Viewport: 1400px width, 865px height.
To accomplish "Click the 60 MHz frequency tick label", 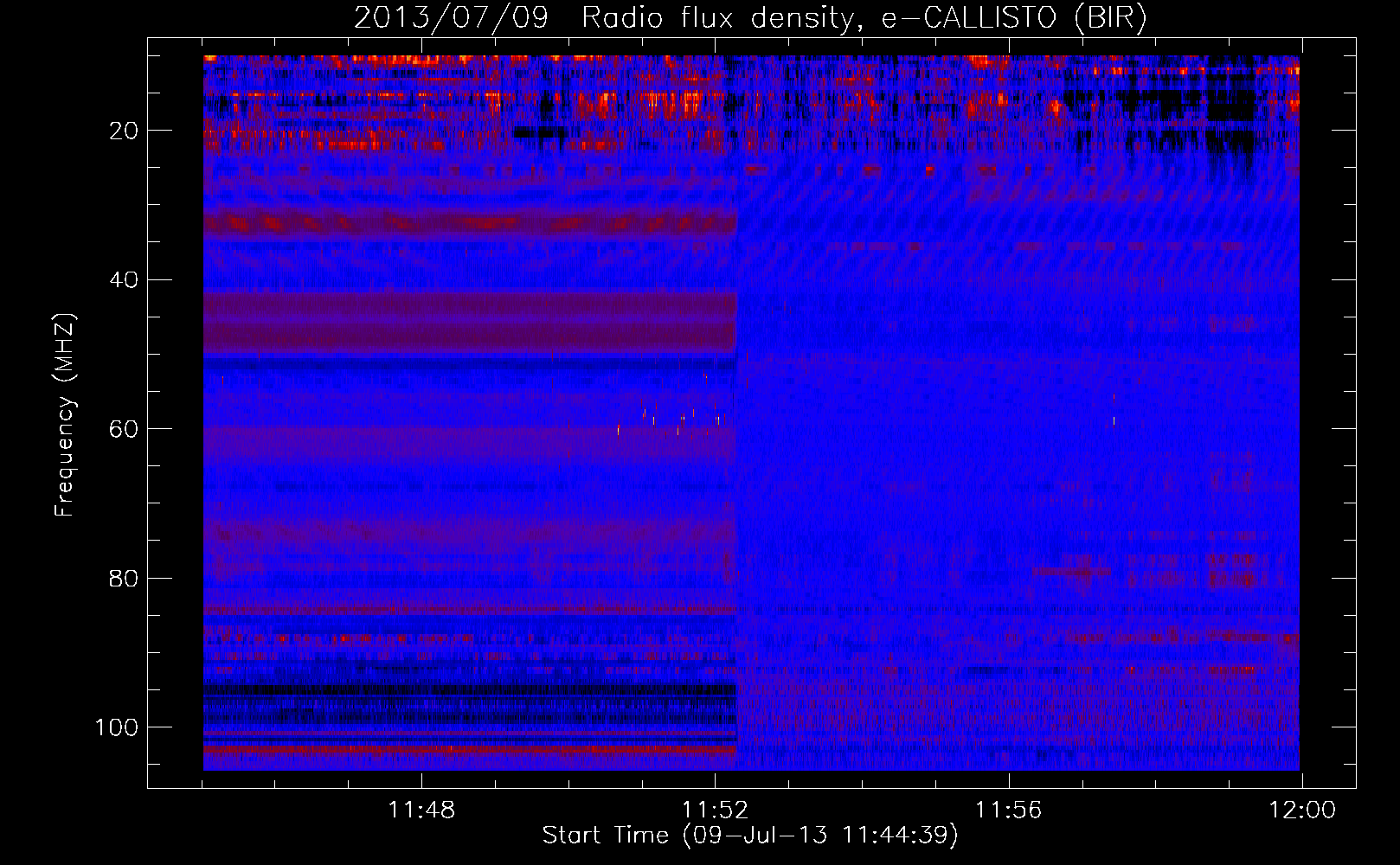I will [125, 429].
